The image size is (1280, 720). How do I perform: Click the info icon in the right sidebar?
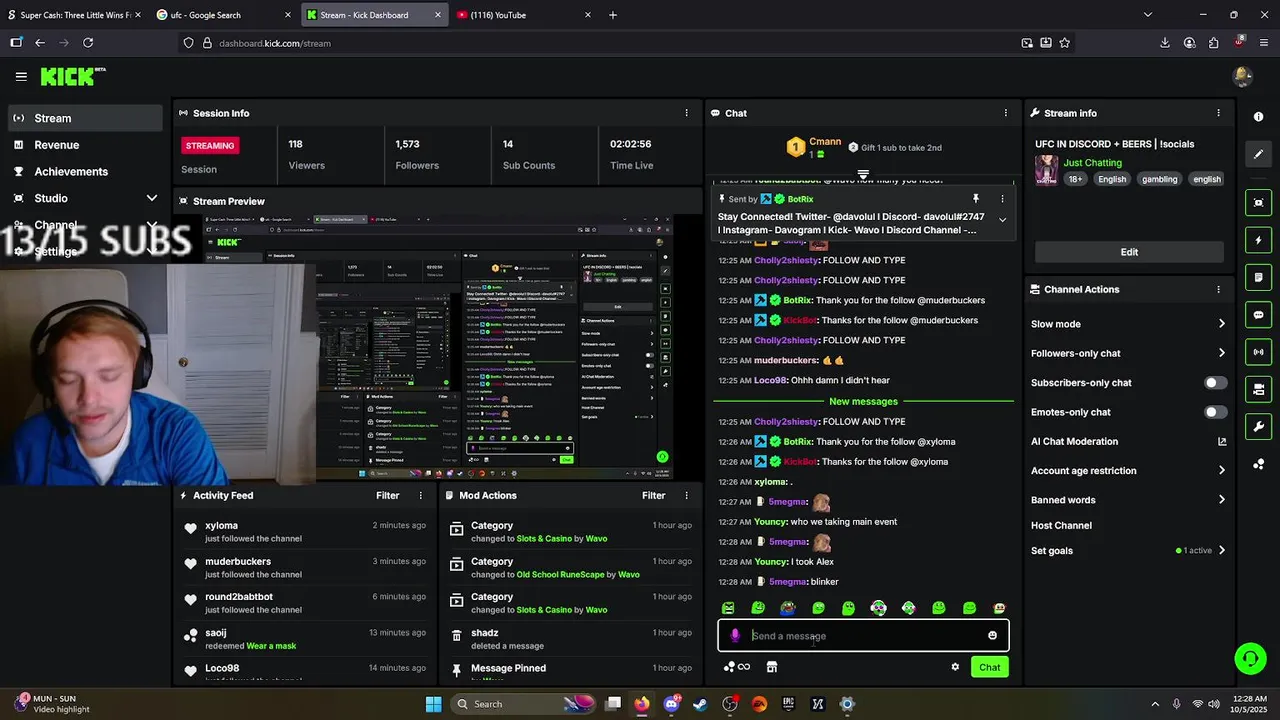1258,117
